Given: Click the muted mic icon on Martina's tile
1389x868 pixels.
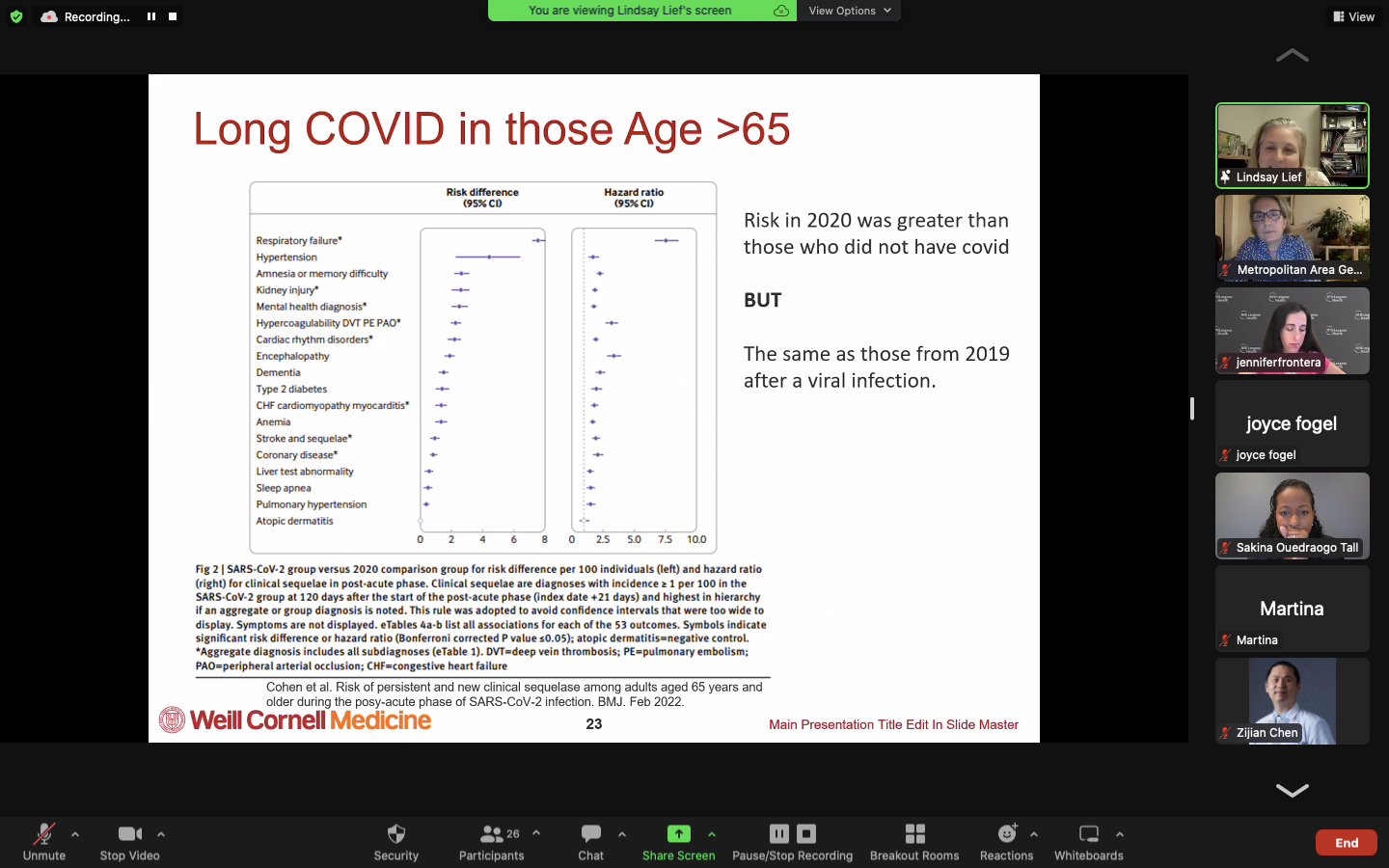Looking at the screenshot, I should (1225, 640).
